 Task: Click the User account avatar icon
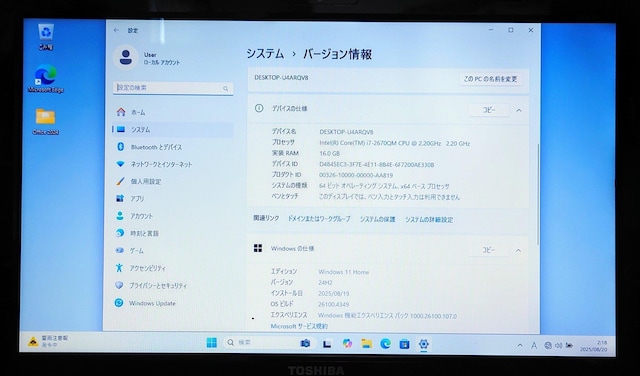click(125, 58)
